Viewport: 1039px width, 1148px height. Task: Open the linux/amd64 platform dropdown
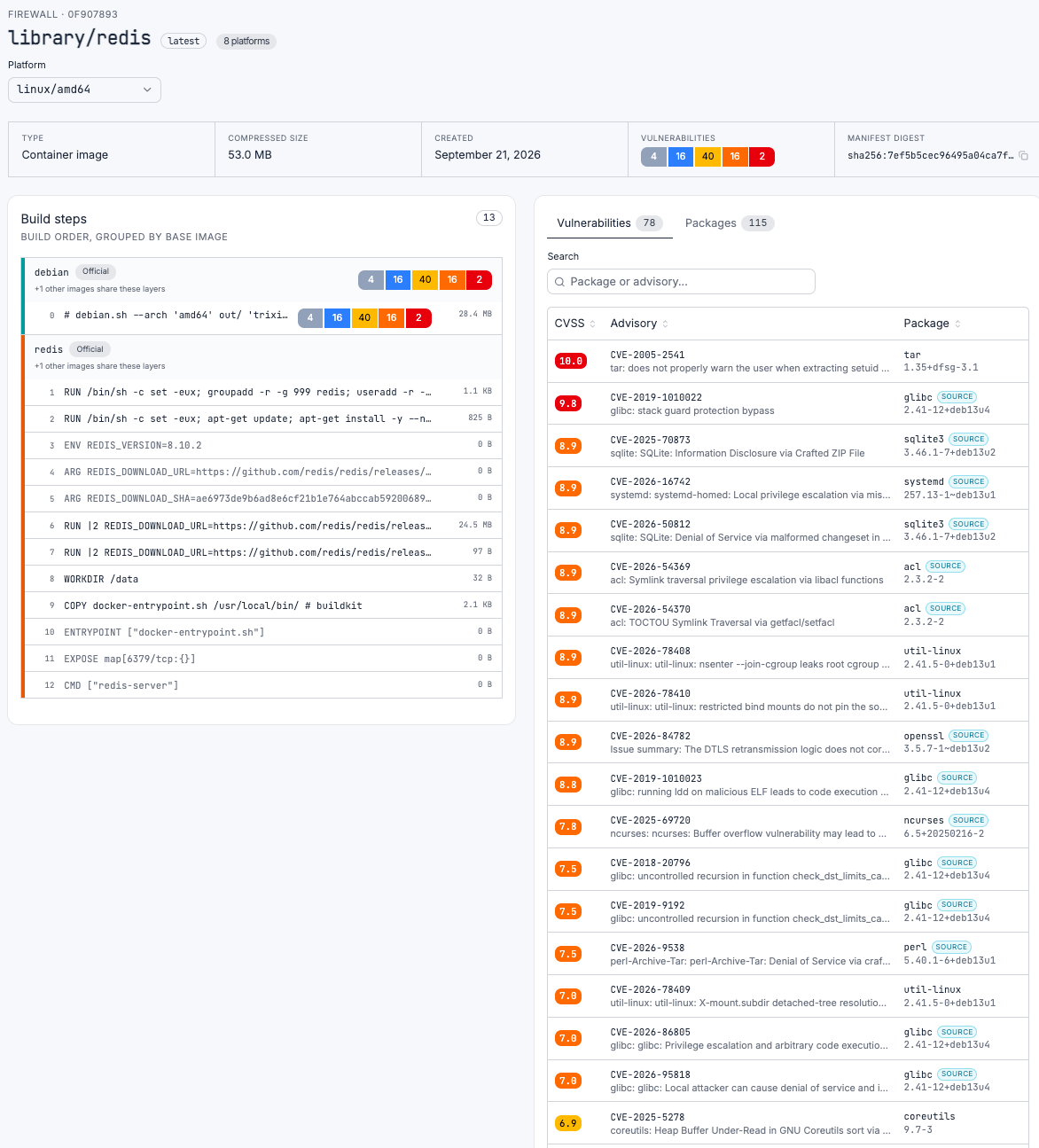click(84, 90)
